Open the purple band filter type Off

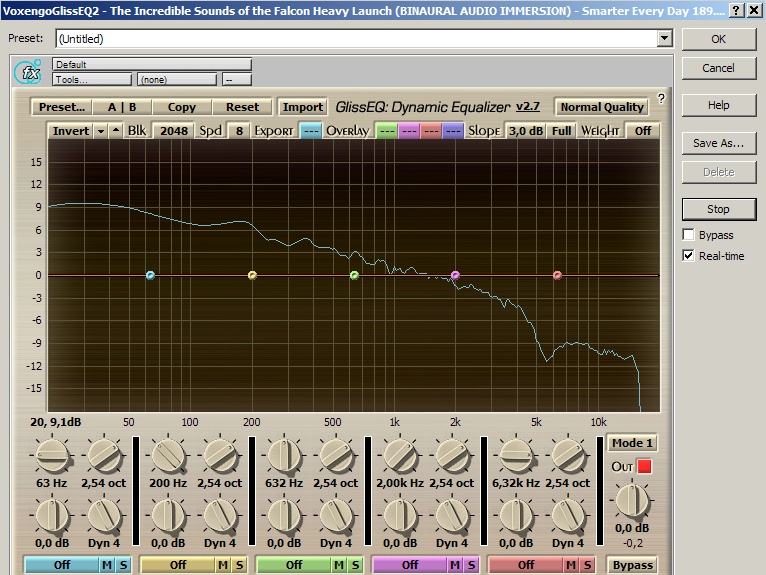(x=410, y=565)
